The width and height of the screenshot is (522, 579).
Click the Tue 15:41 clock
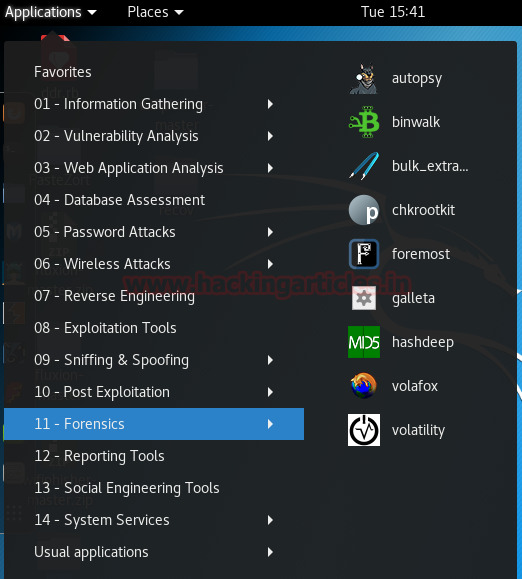tap(393, 12)
